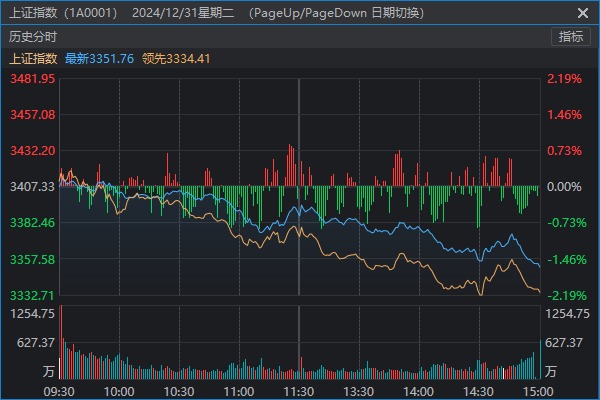Click the 09:30 time axis label
Viewport: 600px width, 400px height.
pos(60,391)
